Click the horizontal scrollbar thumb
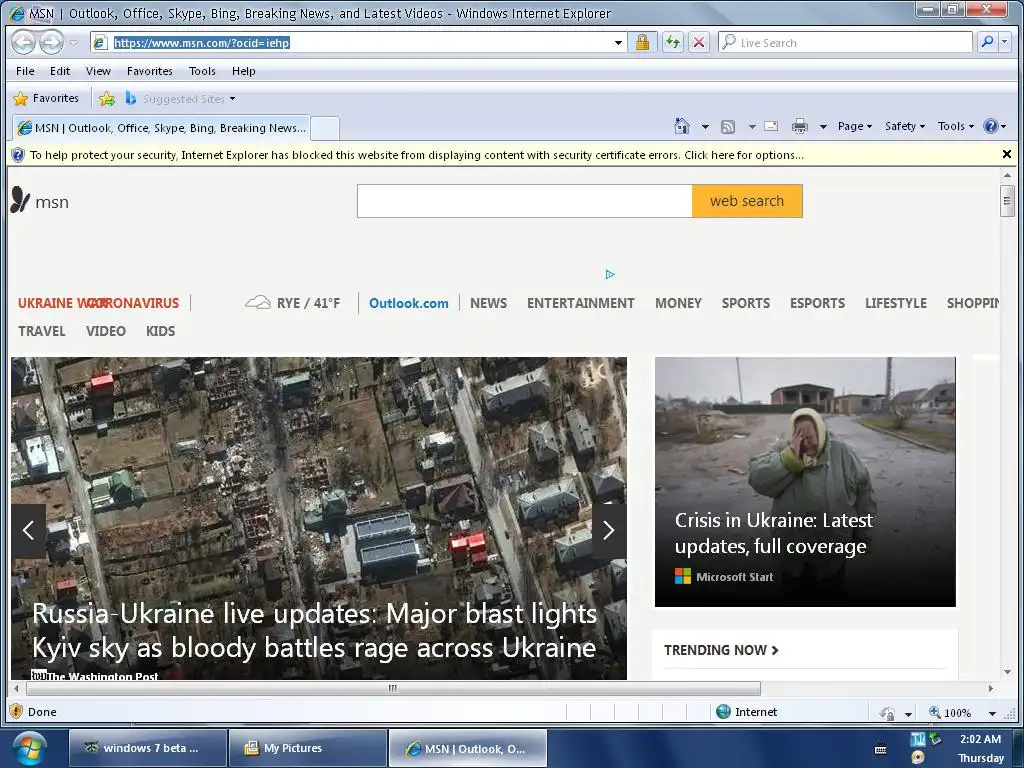Viewport: 1024px width, 768px height. (x=393, y=688)
